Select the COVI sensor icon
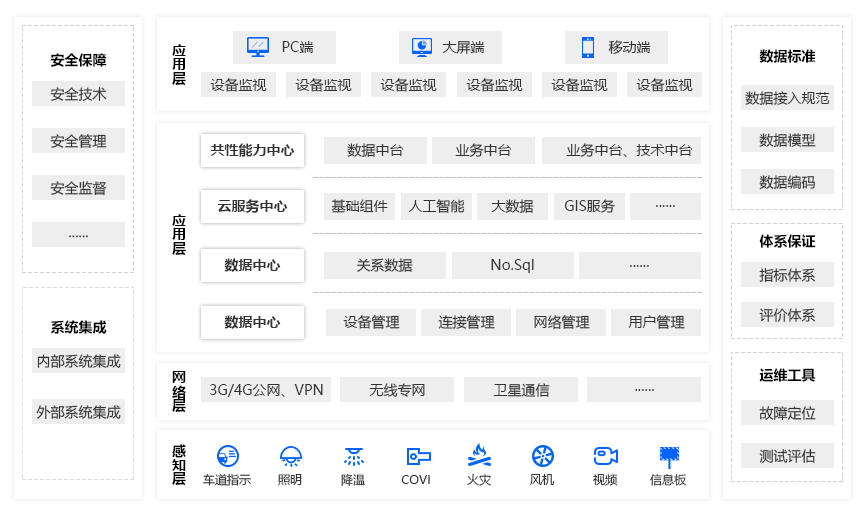The image size is (866, 514). (417, 456)
